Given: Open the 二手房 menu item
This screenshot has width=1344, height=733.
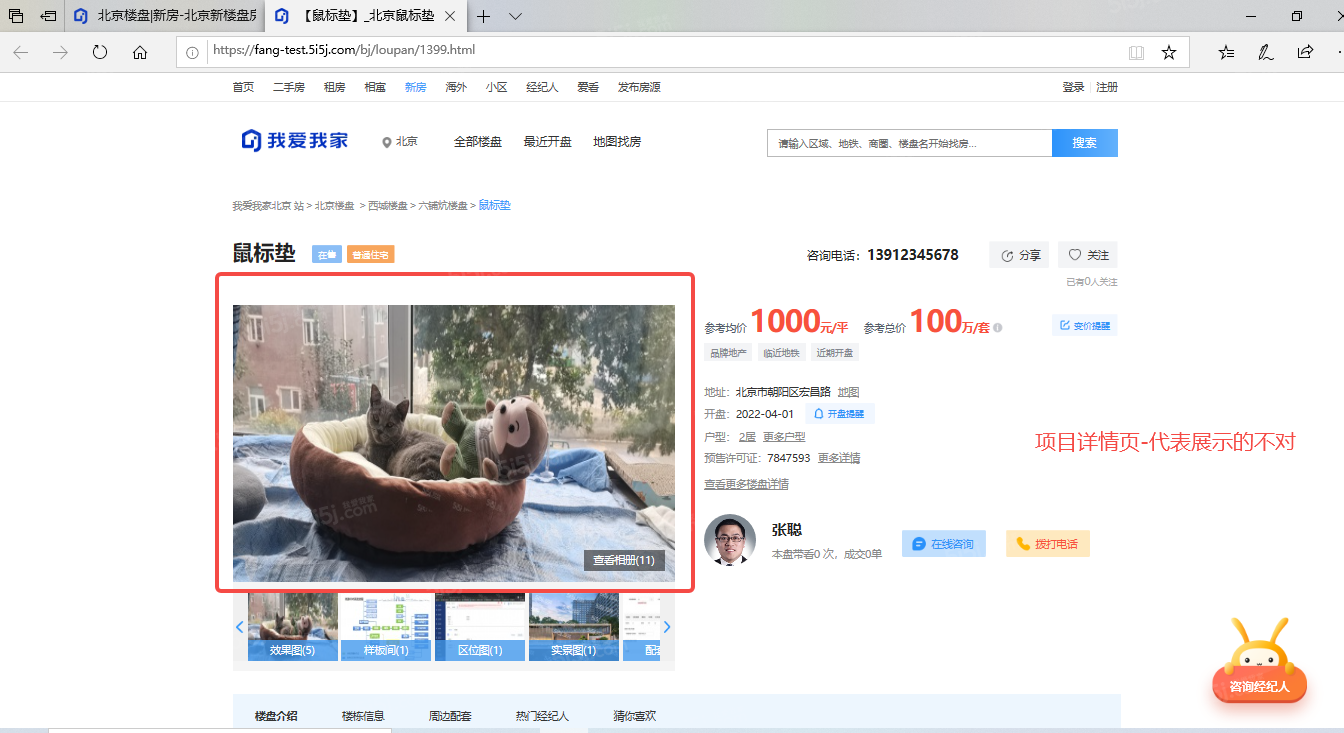Looking at the screenshot, I should click(288, 87).
